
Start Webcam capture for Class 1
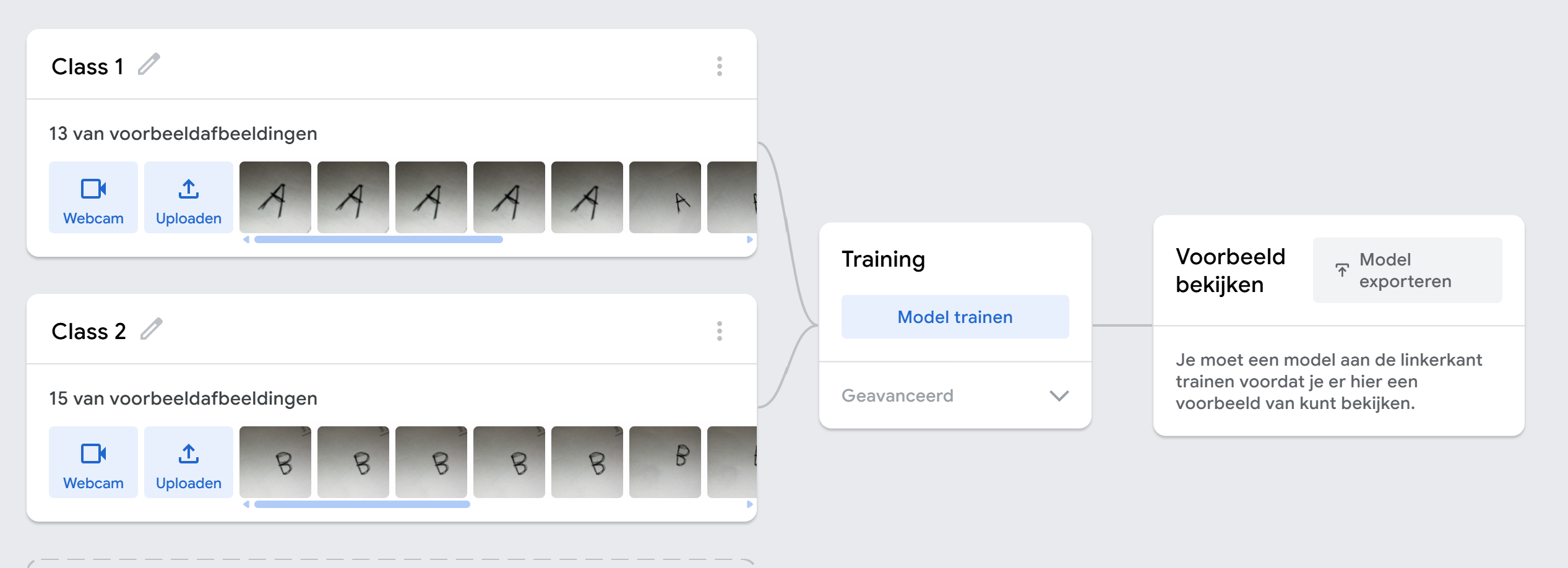93,197
